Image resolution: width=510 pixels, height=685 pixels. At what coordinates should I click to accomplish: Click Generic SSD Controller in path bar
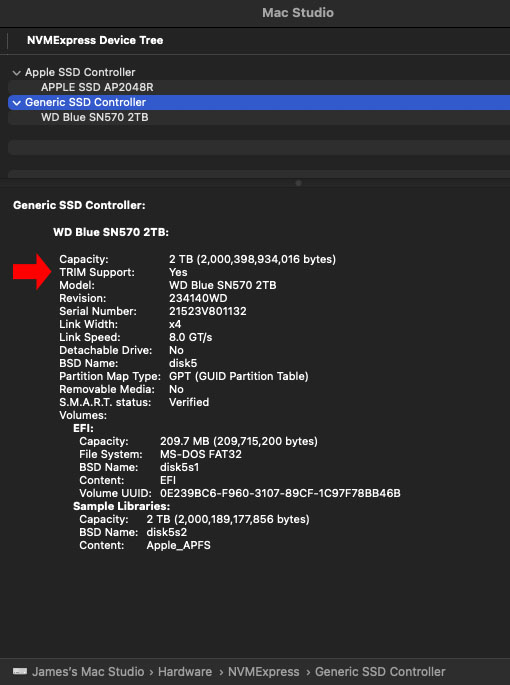(x=380, y=671)
